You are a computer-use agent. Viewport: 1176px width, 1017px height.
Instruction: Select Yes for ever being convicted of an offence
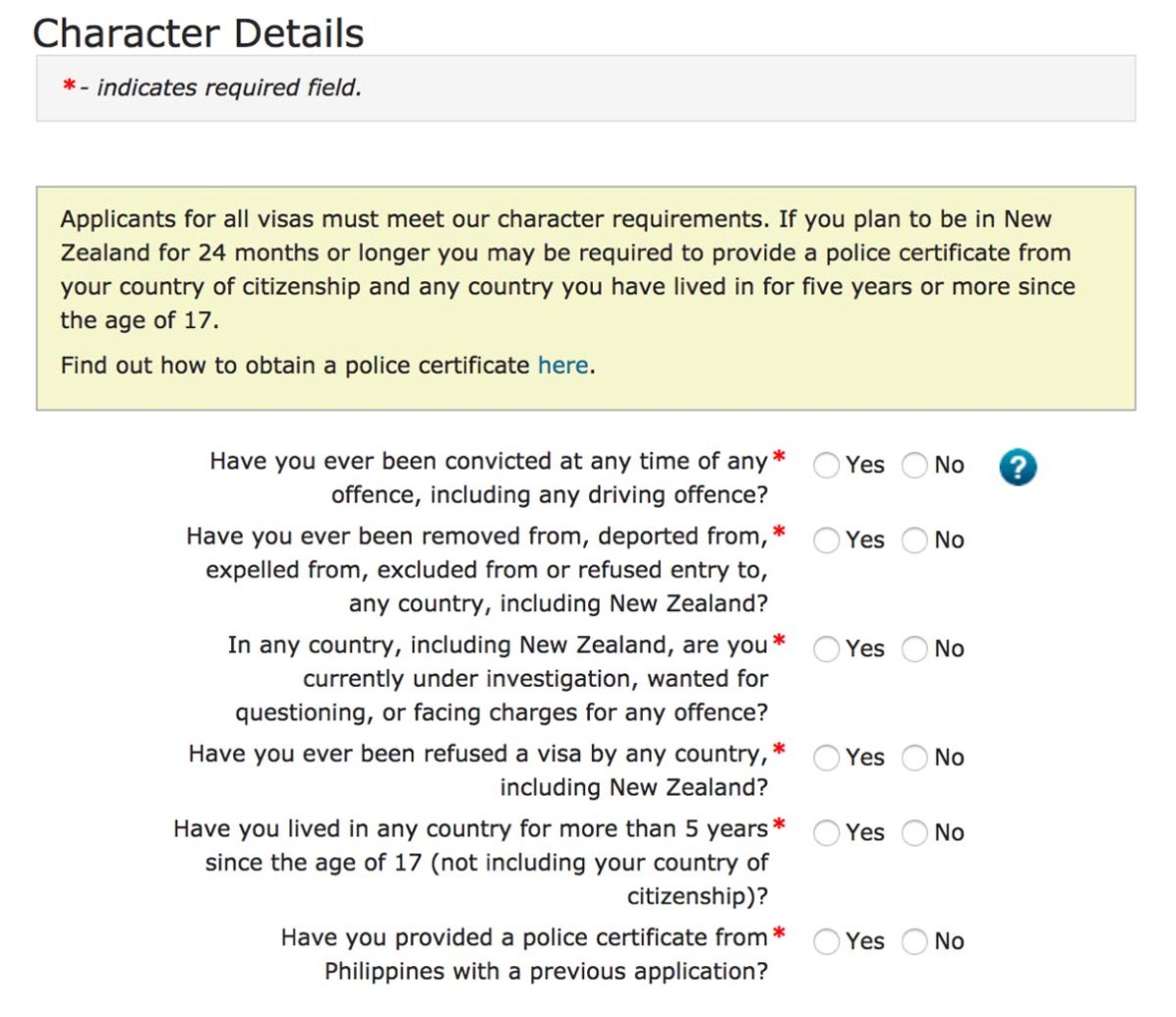(825, 465)
